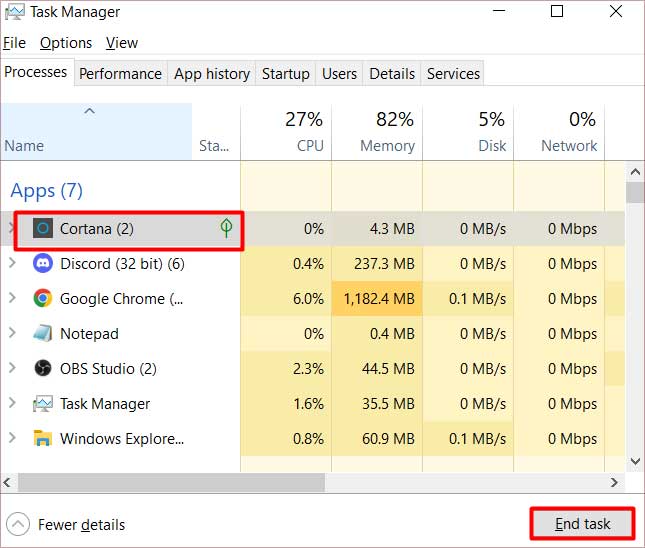This screenshot has width=645, height=548.
Task: Click the Discord app icon
Action: [x=43, y=263]
